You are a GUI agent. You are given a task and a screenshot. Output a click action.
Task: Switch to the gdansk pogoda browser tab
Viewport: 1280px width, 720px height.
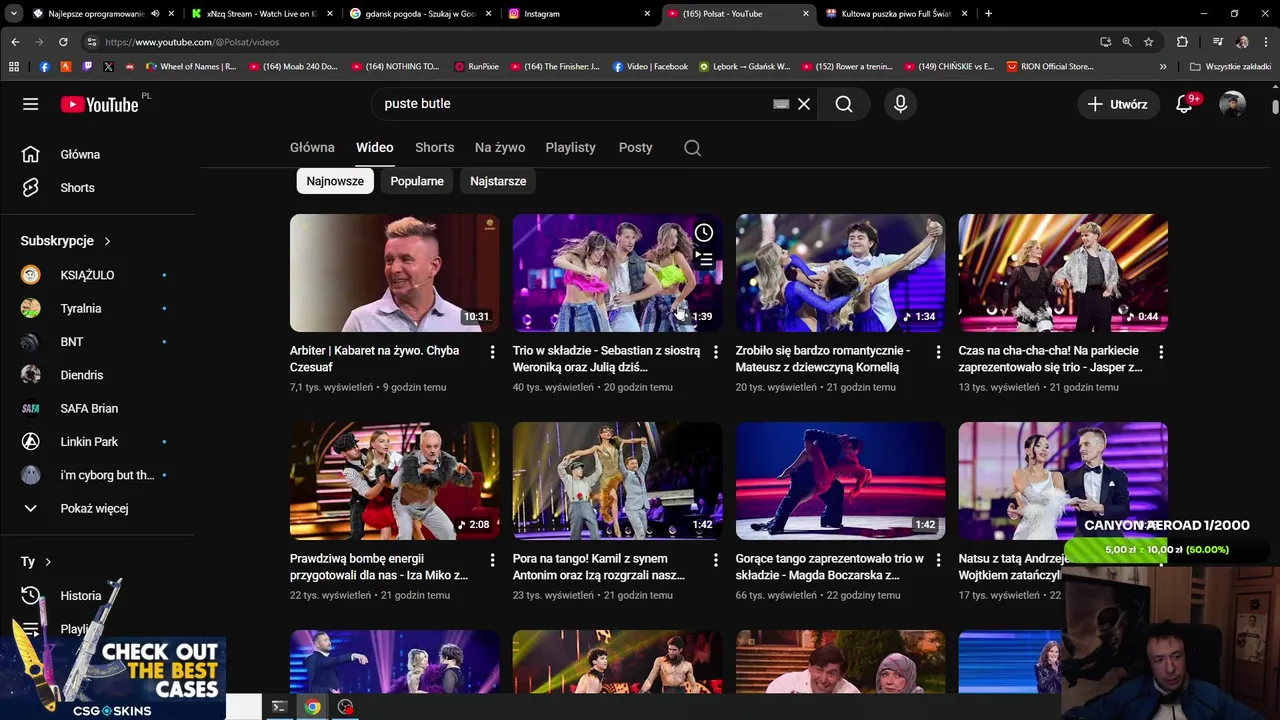(x=420, y=14)
